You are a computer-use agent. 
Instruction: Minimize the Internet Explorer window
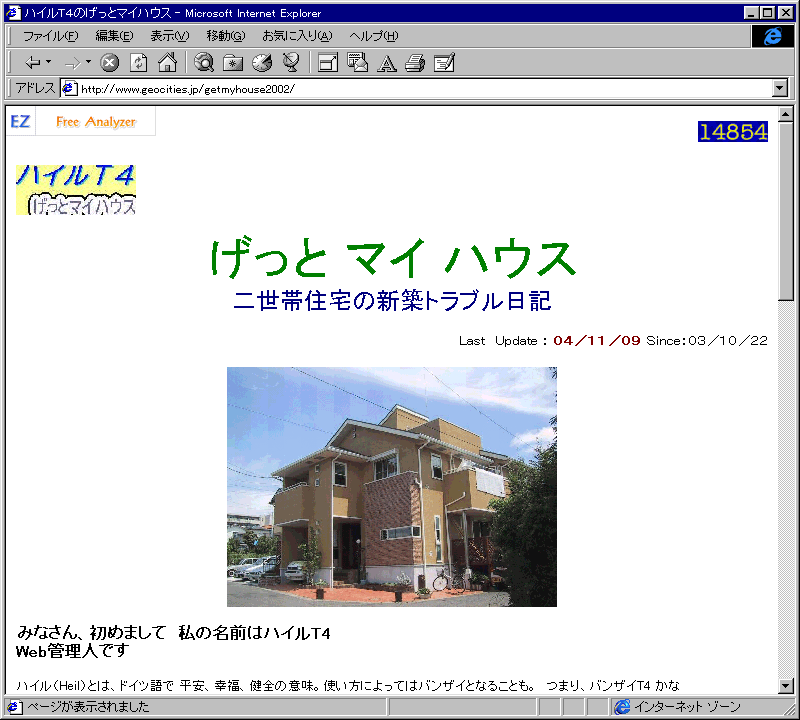click(x=751, y=13)
